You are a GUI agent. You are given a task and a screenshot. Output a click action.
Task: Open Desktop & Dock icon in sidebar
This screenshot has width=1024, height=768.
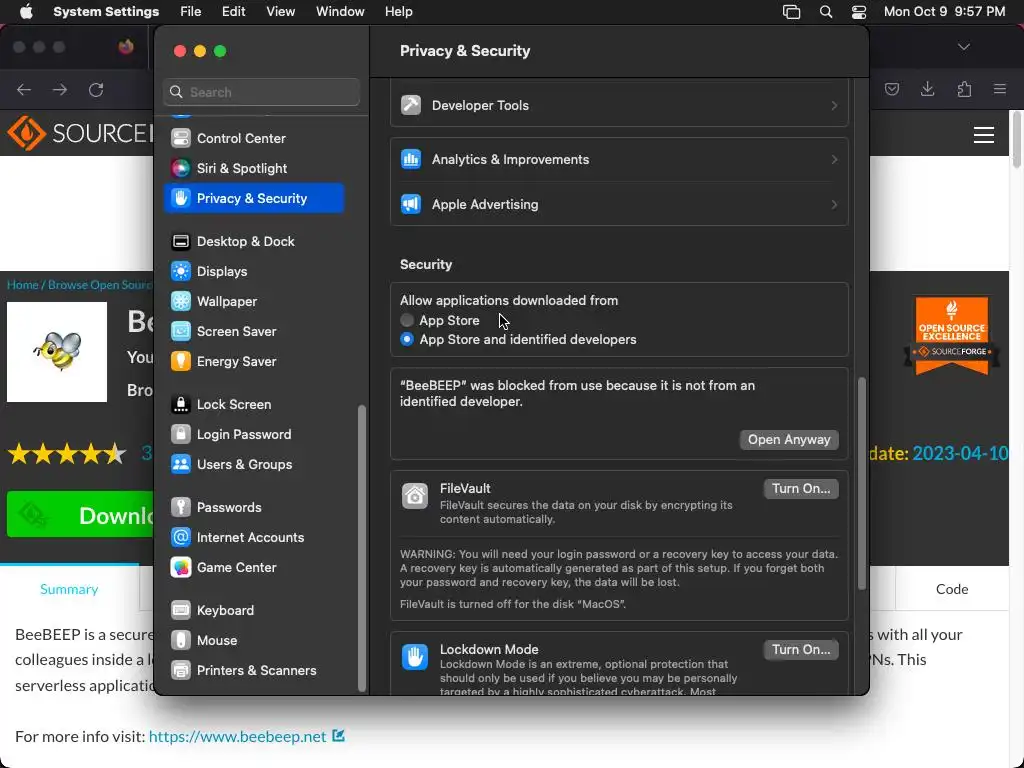point(181,242)
